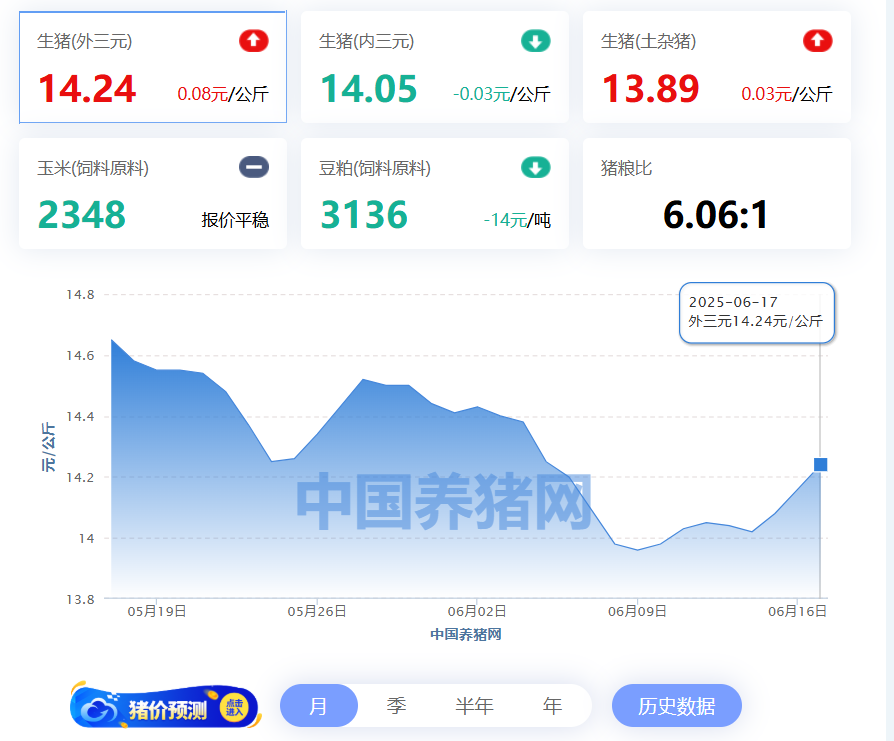Click cloud icon in 猪价预测 banner
Screen dimensions: 894x741
tap(100, 709)
